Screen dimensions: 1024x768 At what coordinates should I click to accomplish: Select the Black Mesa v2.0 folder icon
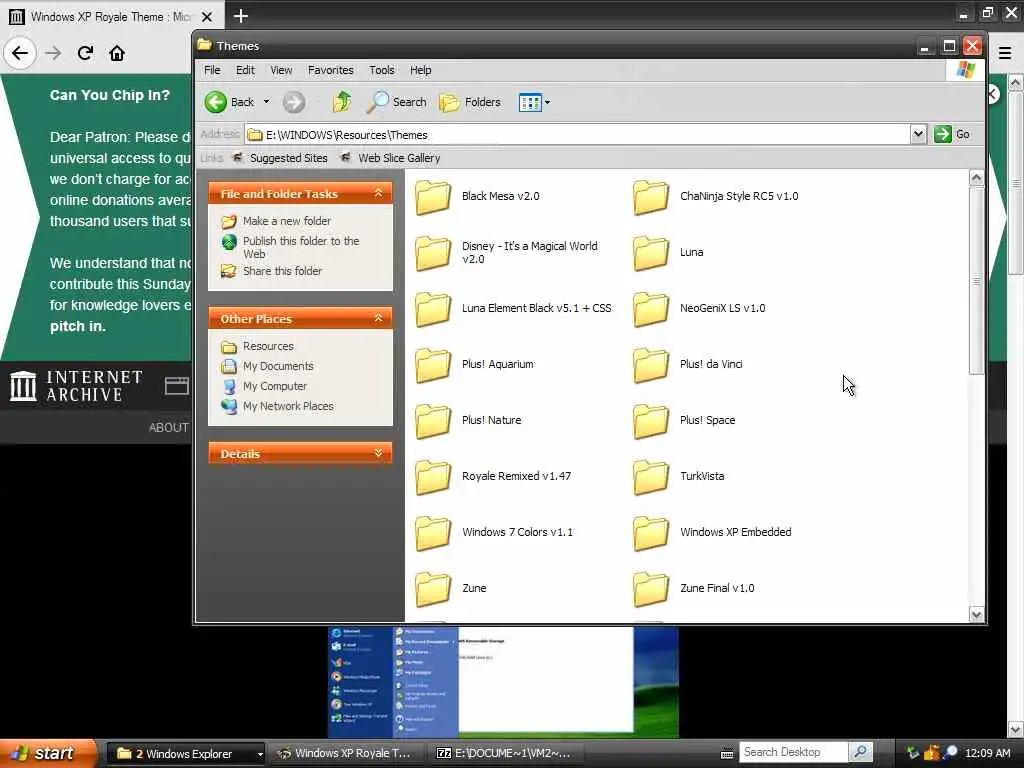coord(433,197)
